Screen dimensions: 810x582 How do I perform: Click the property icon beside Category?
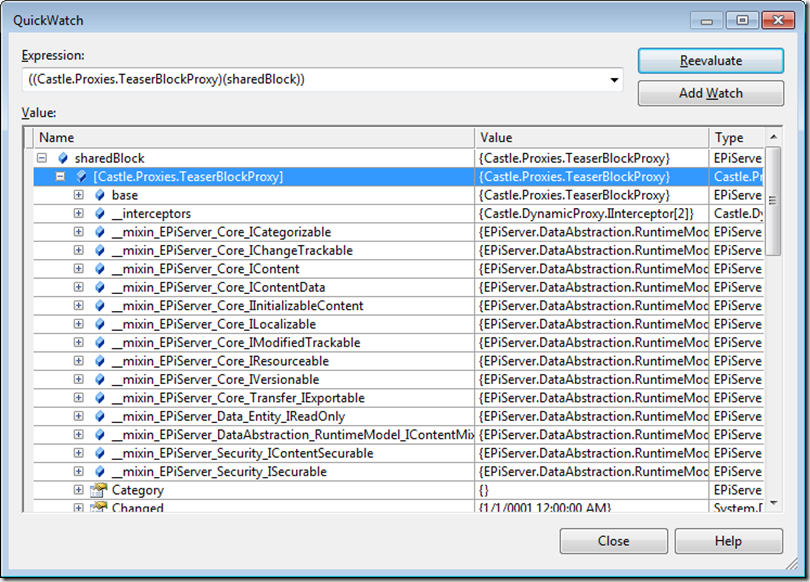(98, 490)
